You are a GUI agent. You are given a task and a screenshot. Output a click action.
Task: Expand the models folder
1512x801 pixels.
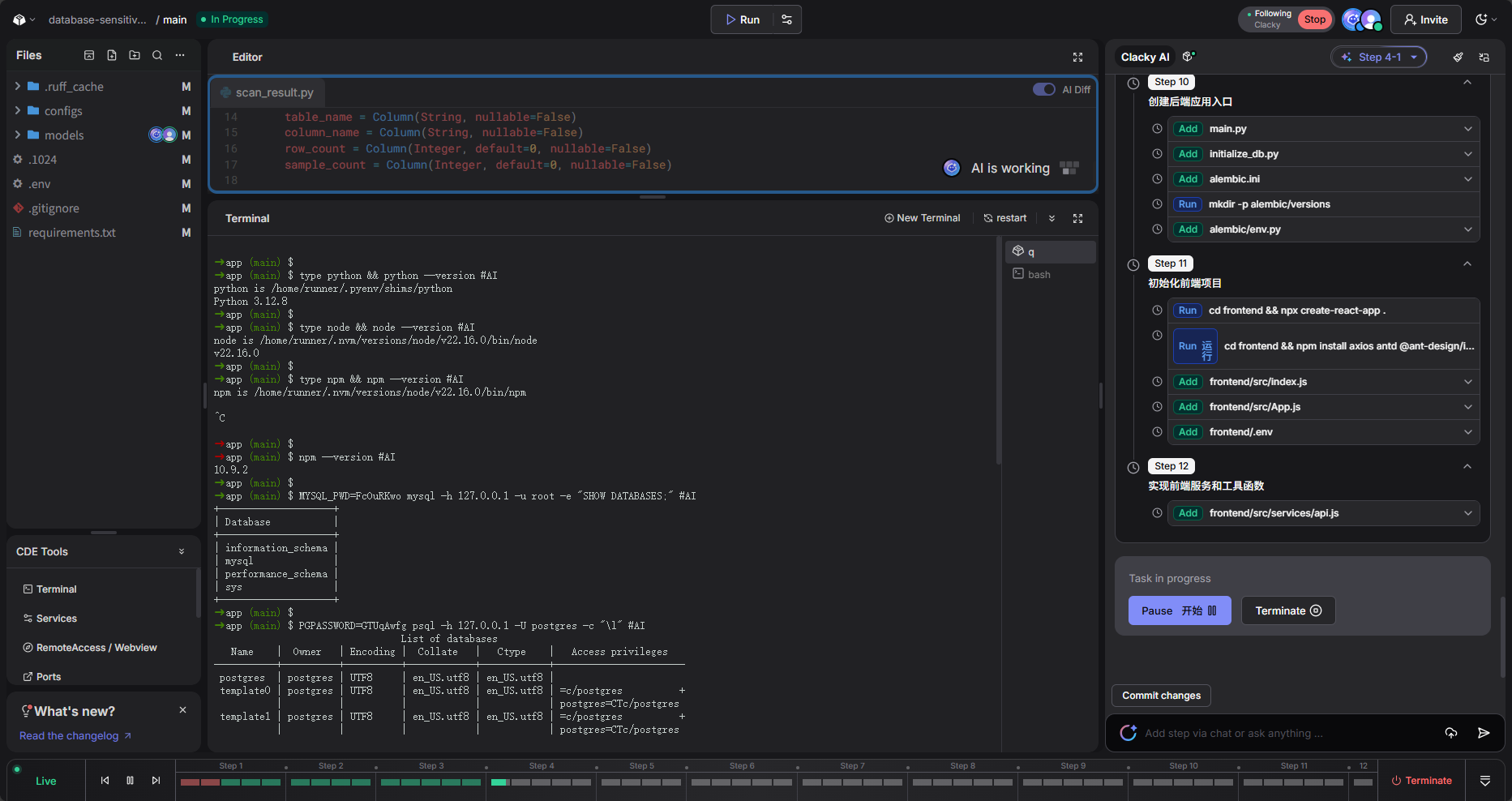click(x=18, y=135)
